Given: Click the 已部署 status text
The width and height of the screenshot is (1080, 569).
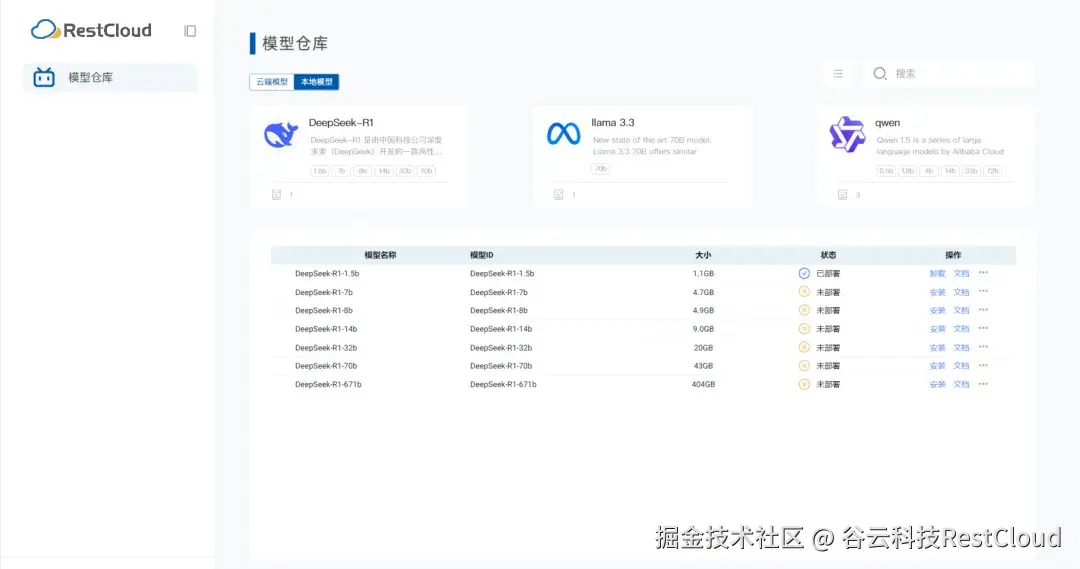Looking at the screenshot, I should (828, 273).
